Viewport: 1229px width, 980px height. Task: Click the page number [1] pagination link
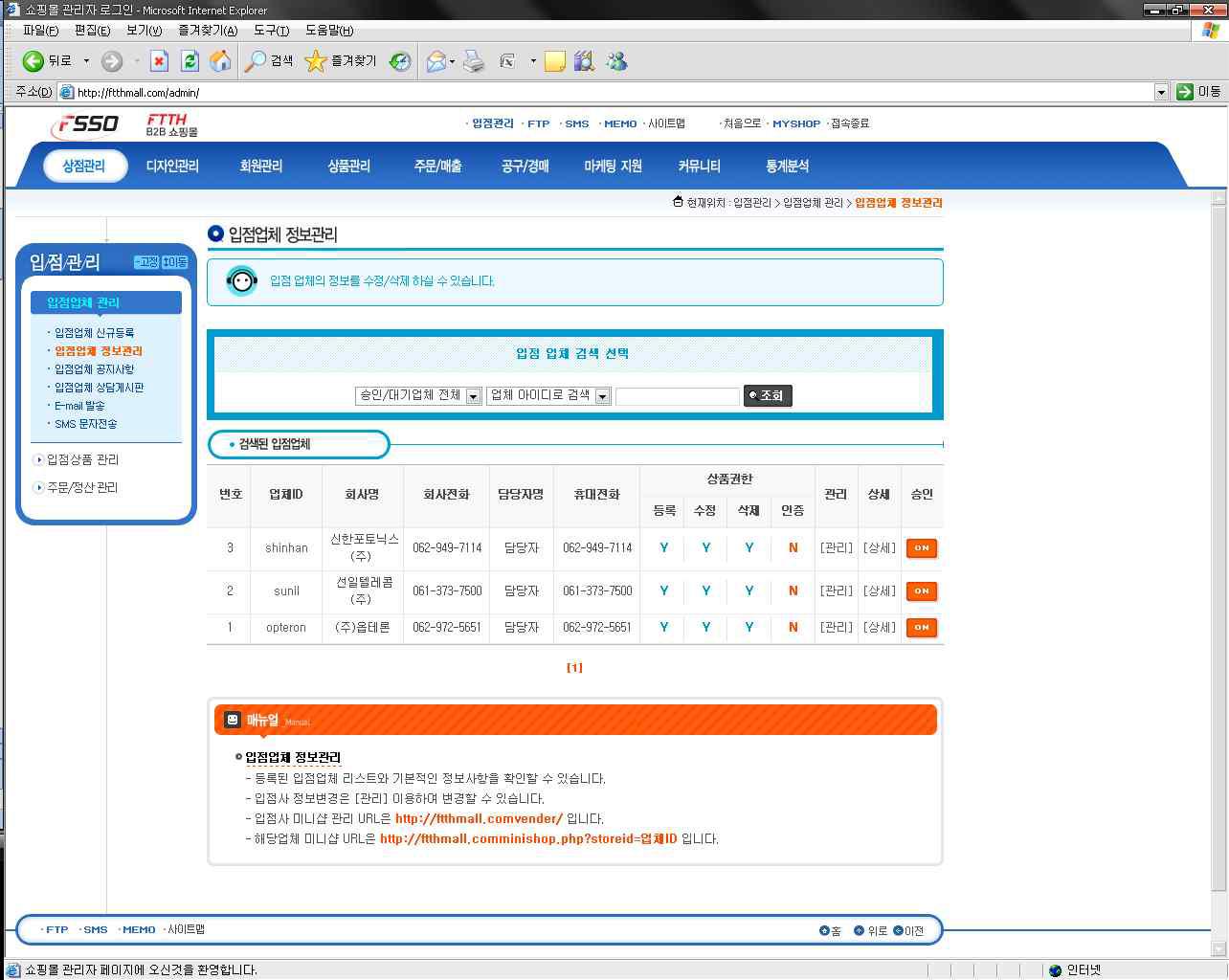coord(574,668)
